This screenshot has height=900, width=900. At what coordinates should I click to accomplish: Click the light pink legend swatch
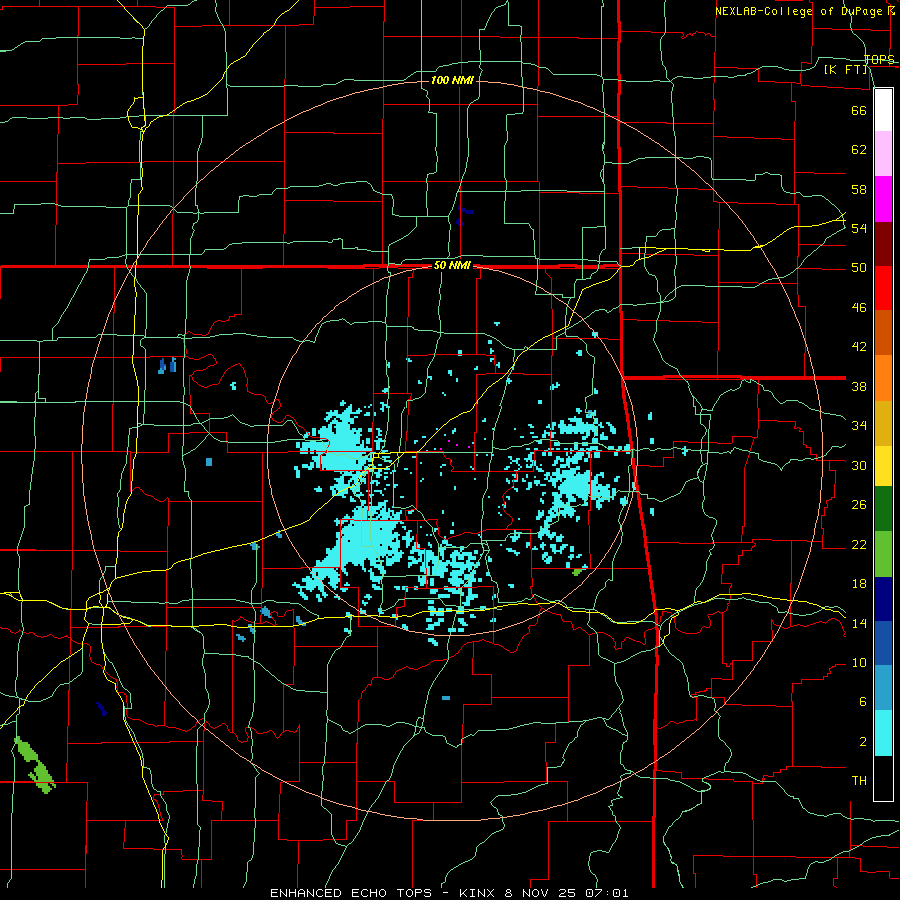883,153
